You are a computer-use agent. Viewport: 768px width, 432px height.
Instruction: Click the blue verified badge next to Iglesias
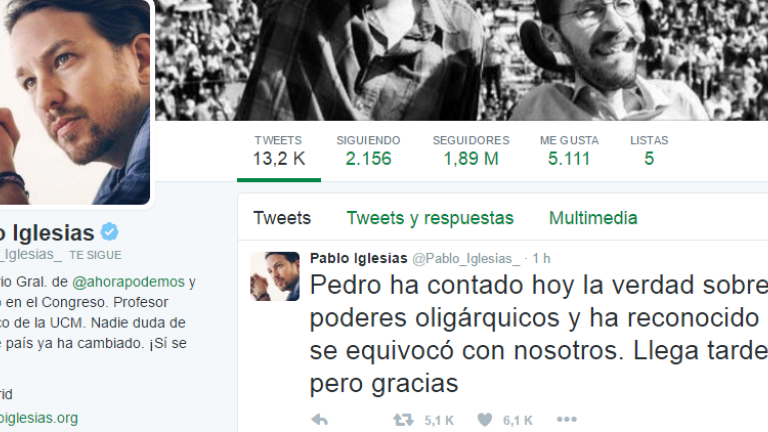[110, 232]
